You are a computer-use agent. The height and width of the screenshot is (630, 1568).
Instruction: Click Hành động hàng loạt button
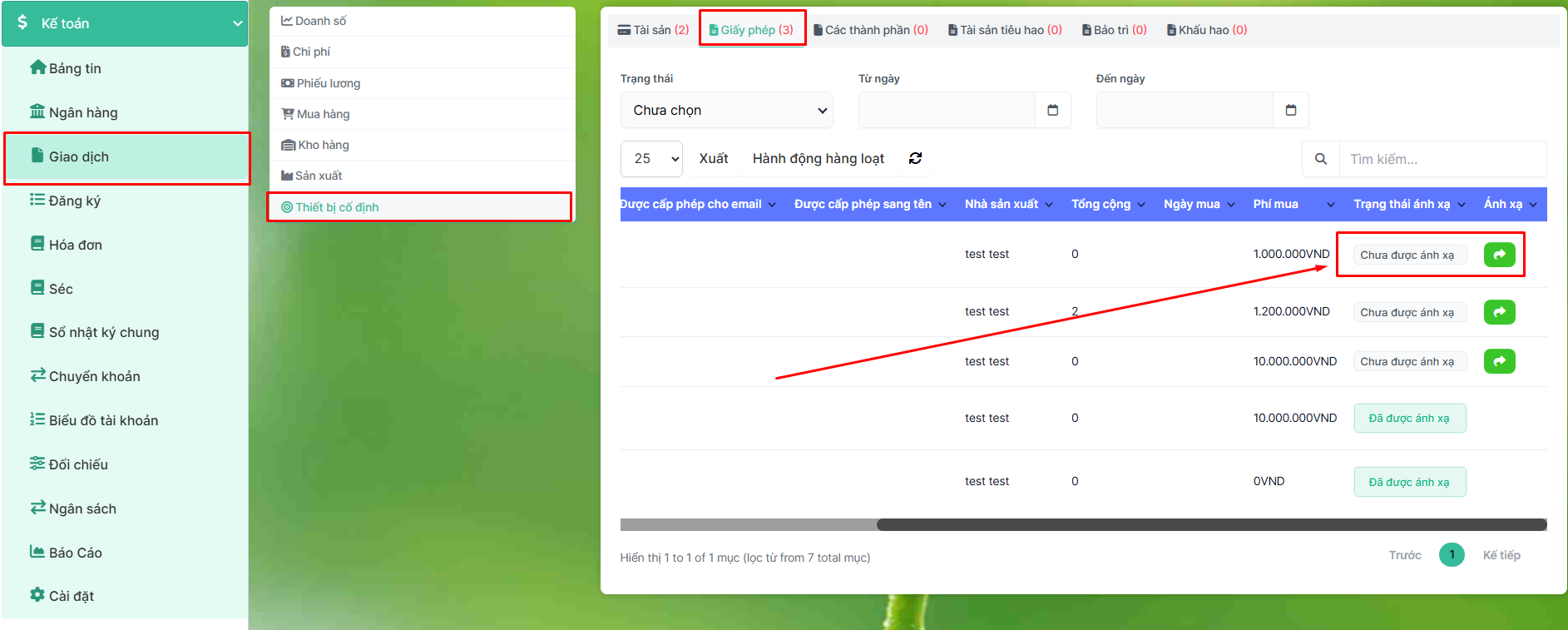pos(818,158)
